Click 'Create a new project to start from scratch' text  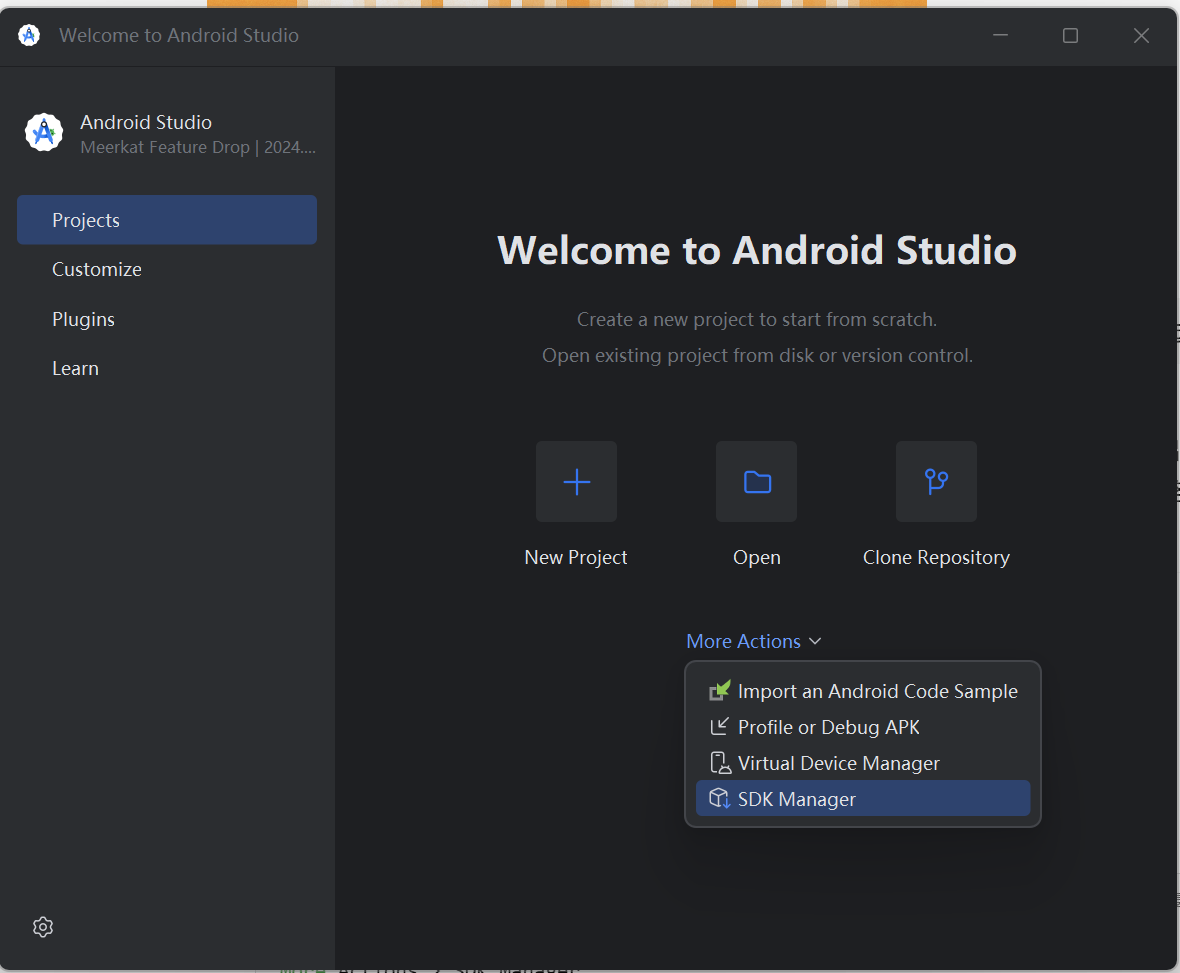coord(757,319)
